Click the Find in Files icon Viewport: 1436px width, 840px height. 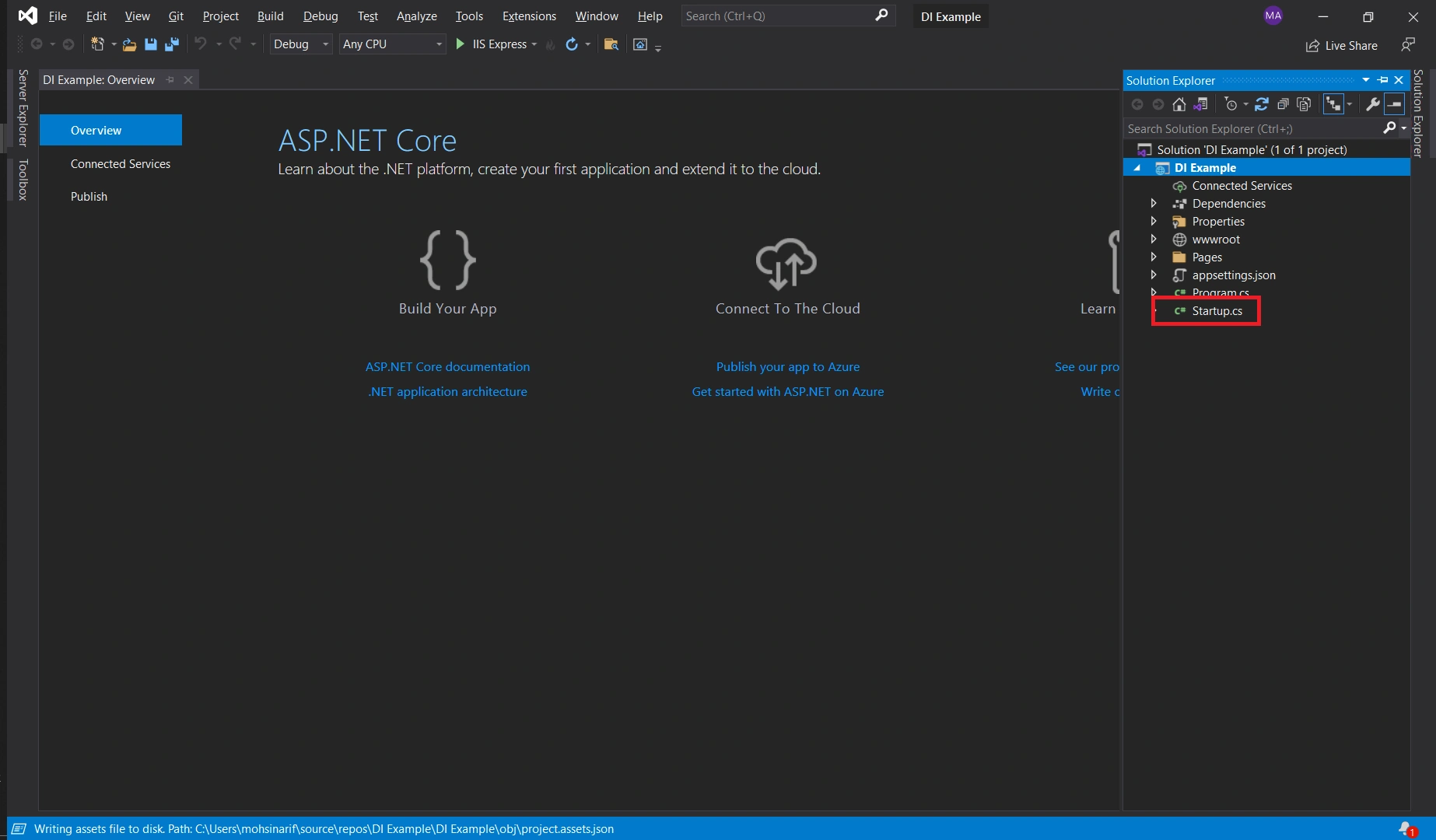(611, 44)
